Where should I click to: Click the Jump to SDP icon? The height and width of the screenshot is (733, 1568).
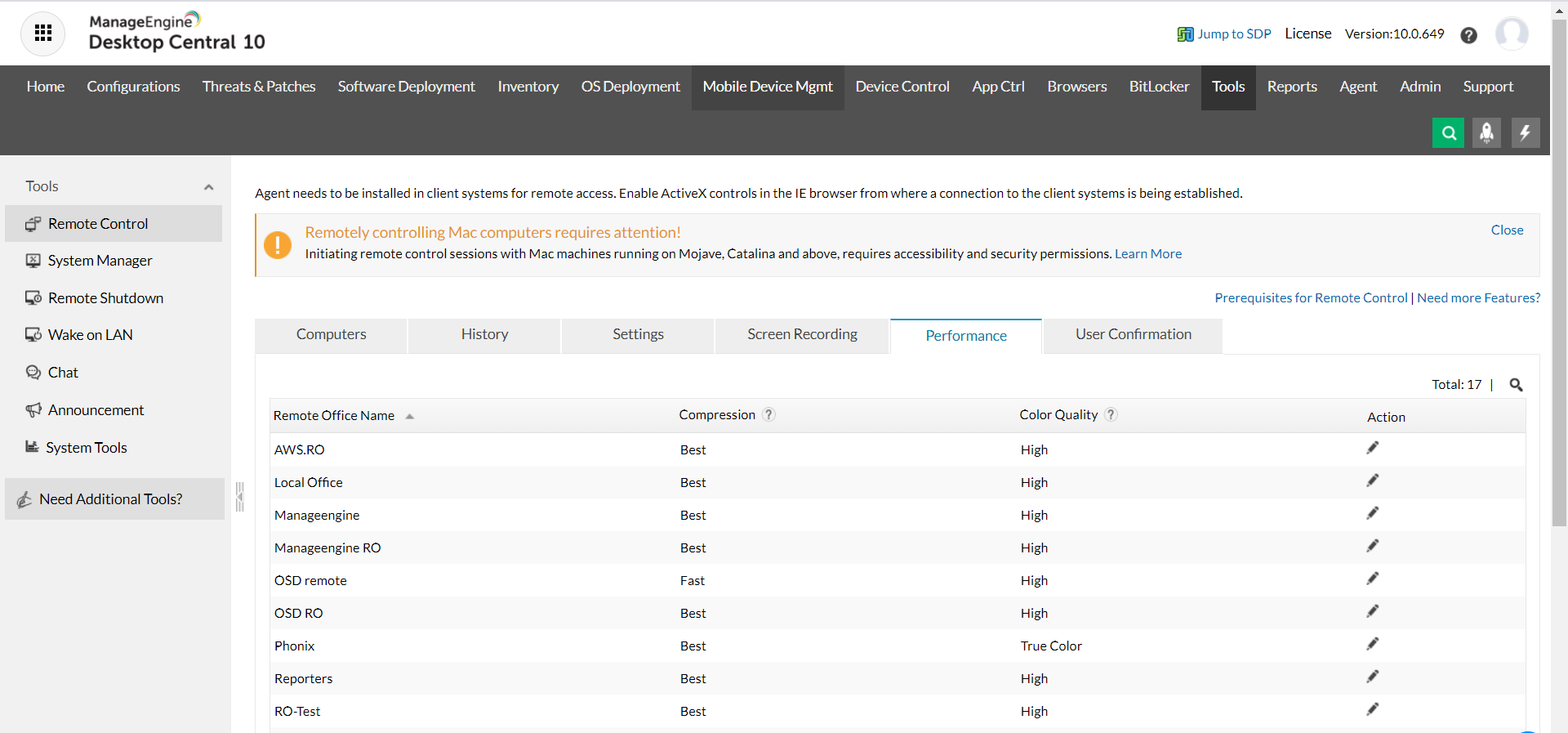[1185, 34]
